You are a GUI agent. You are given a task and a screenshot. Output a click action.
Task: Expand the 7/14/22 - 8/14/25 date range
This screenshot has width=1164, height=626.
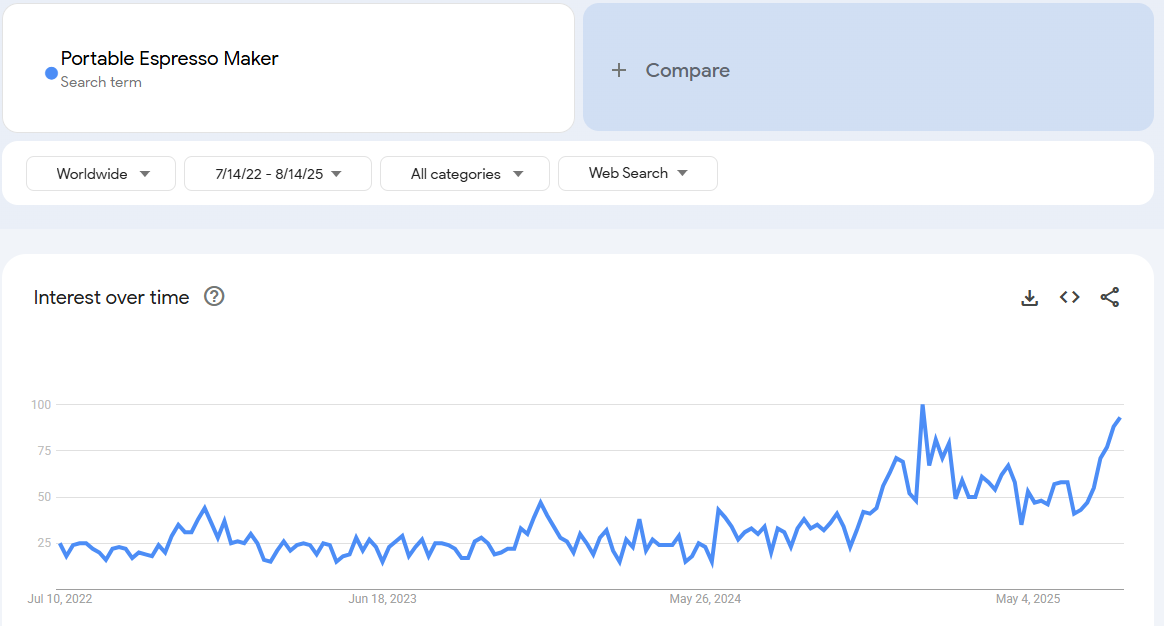tap(278, 173)
